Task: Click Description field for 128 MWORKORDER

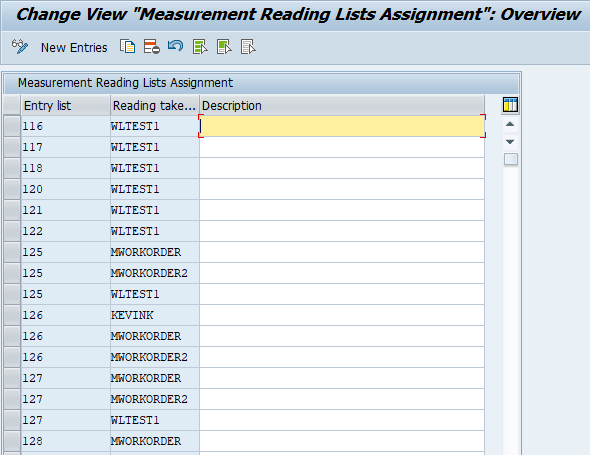Action: click(342, 441)
